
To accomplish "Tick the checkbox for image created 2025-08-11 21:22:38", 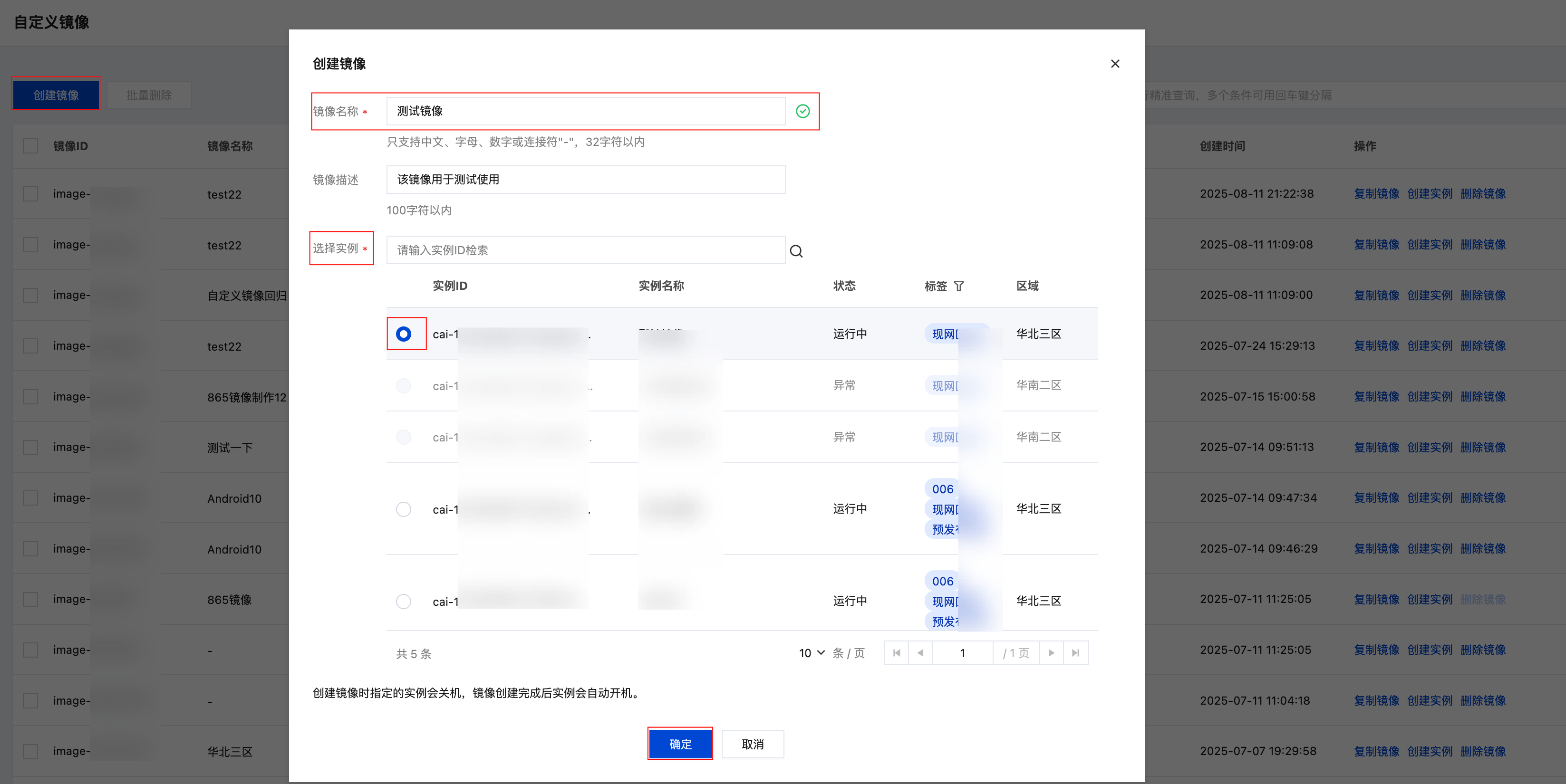I will (x=30, y=194).
